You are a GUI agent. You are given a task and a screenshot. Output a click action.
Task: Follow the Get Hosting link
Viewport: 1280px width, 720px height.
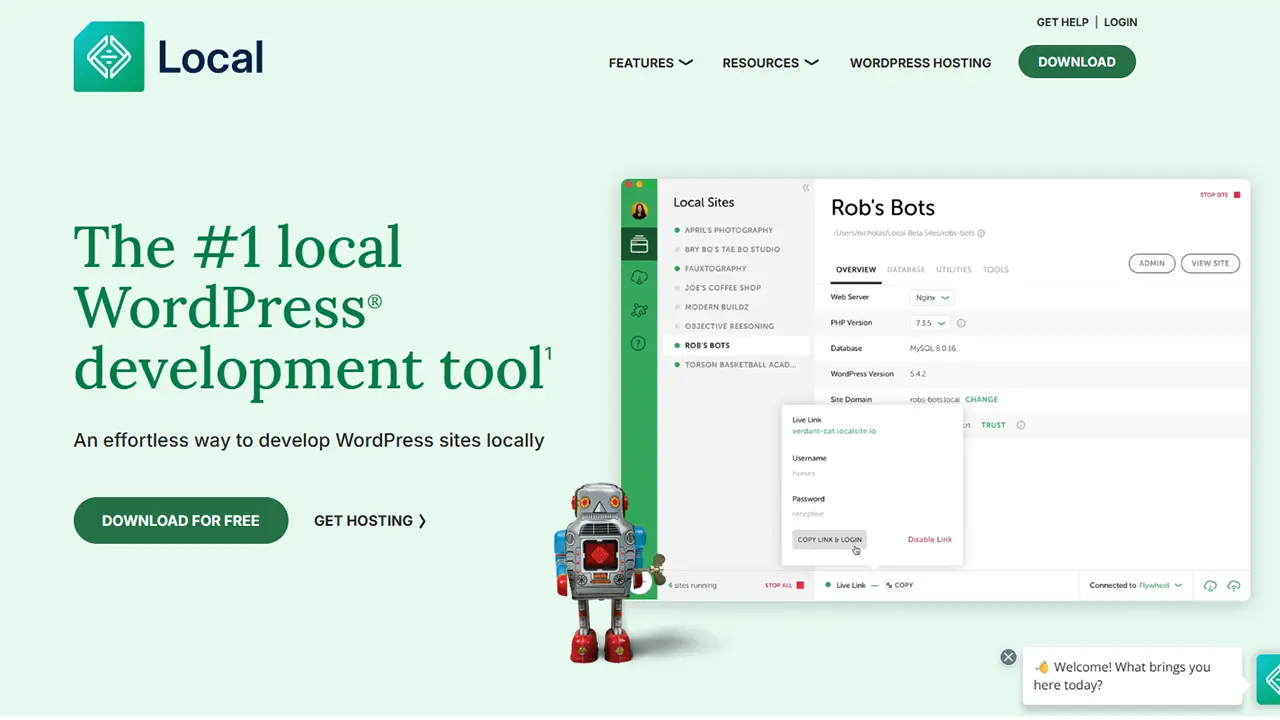coord(370,521)
